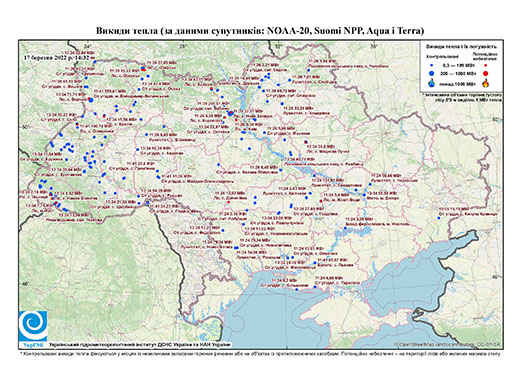The height and width of the screenshot is (368, 520).
Task: Click the OpenStreetMap contributors attribution
Action: click(448, 344)
